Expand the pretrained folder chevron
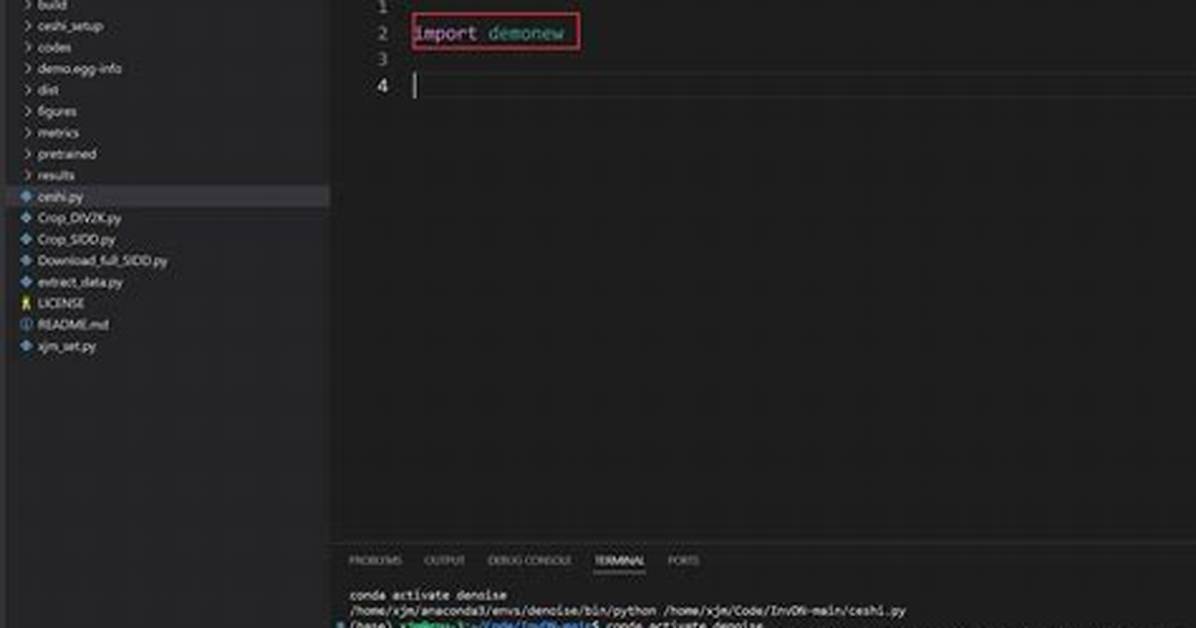 click(x=28, y=154)
